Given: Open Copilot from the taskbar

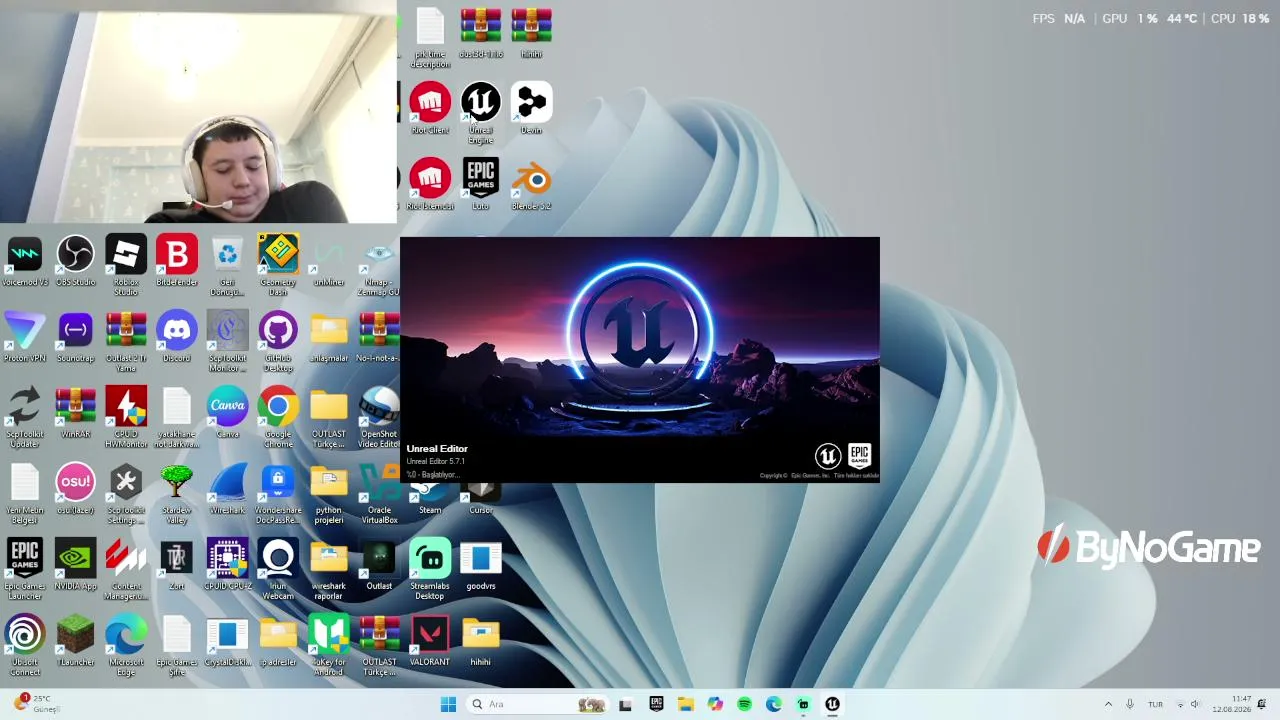Looking at the screenshot, I should (x=715, y=704).
